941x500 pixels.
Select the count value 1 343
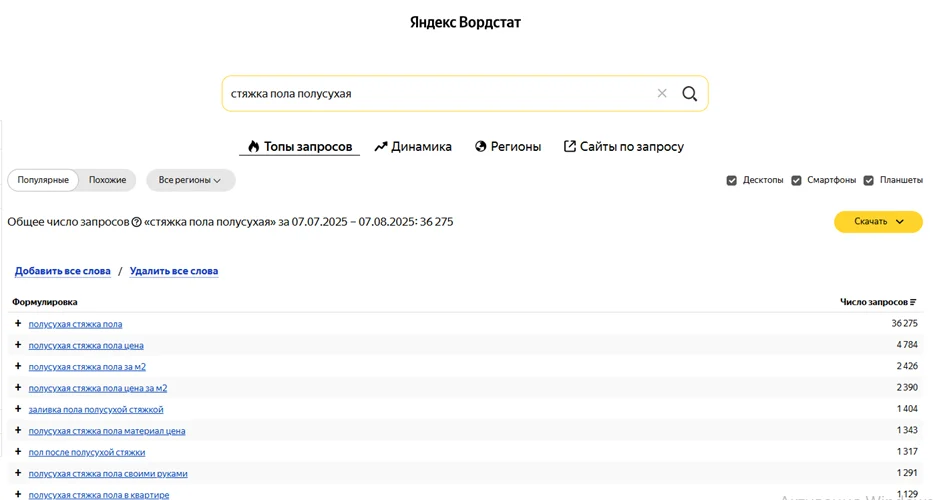[907, 430]
